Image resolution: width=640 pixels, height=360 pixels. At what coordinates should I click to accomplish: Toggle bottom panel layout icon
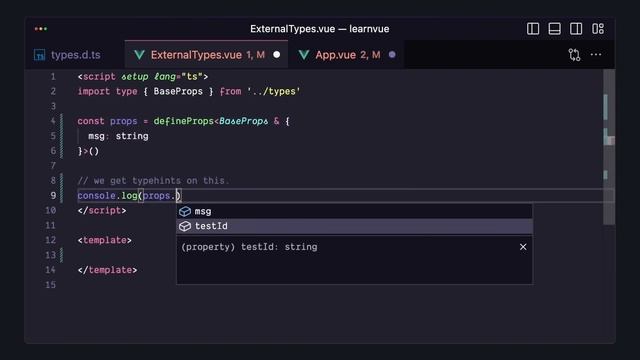554,29
